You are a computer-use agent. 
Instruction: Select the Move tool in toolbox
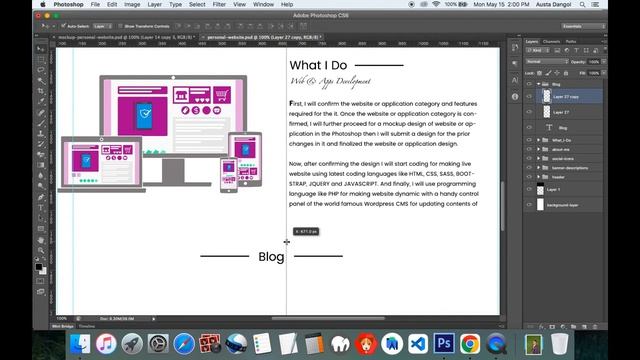(x=41, y=49)
